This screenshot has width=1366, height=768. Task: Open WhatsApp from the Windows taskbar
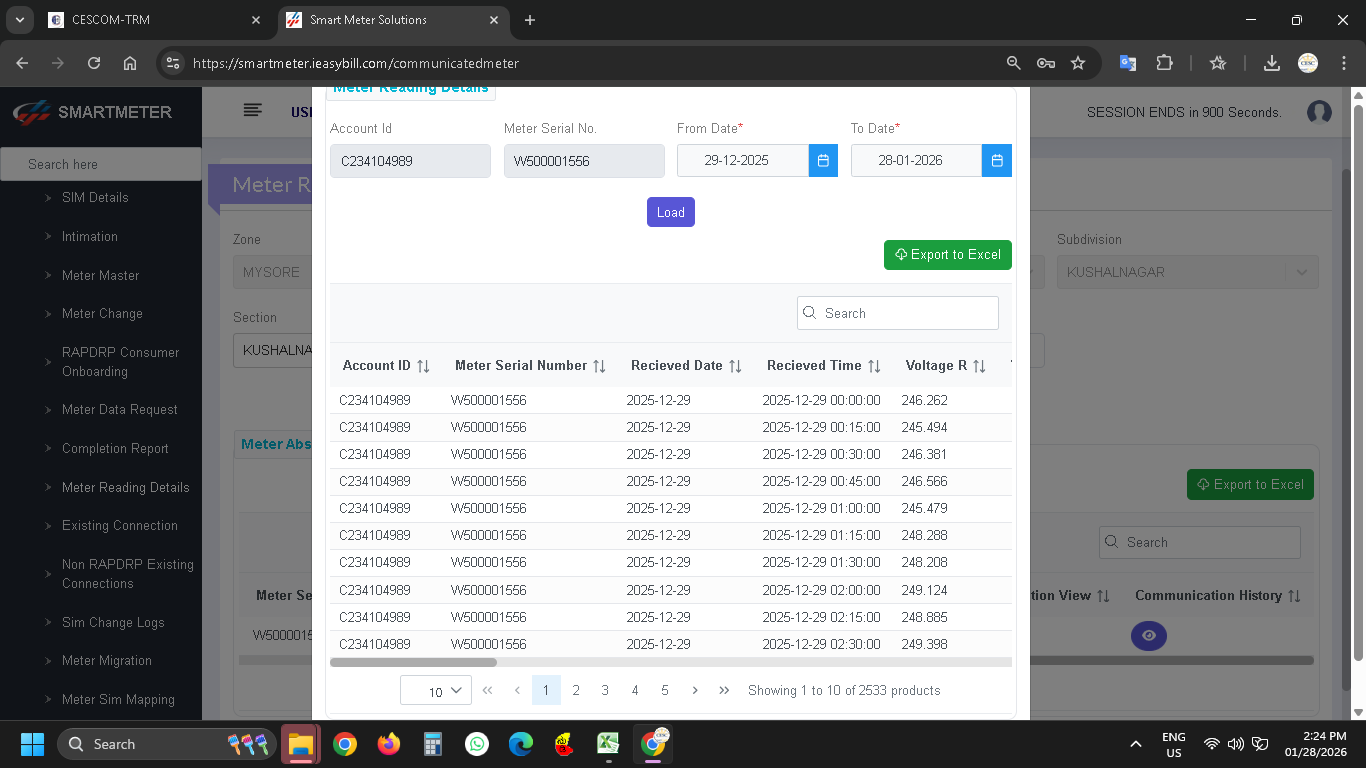click(x=477, y=744)
